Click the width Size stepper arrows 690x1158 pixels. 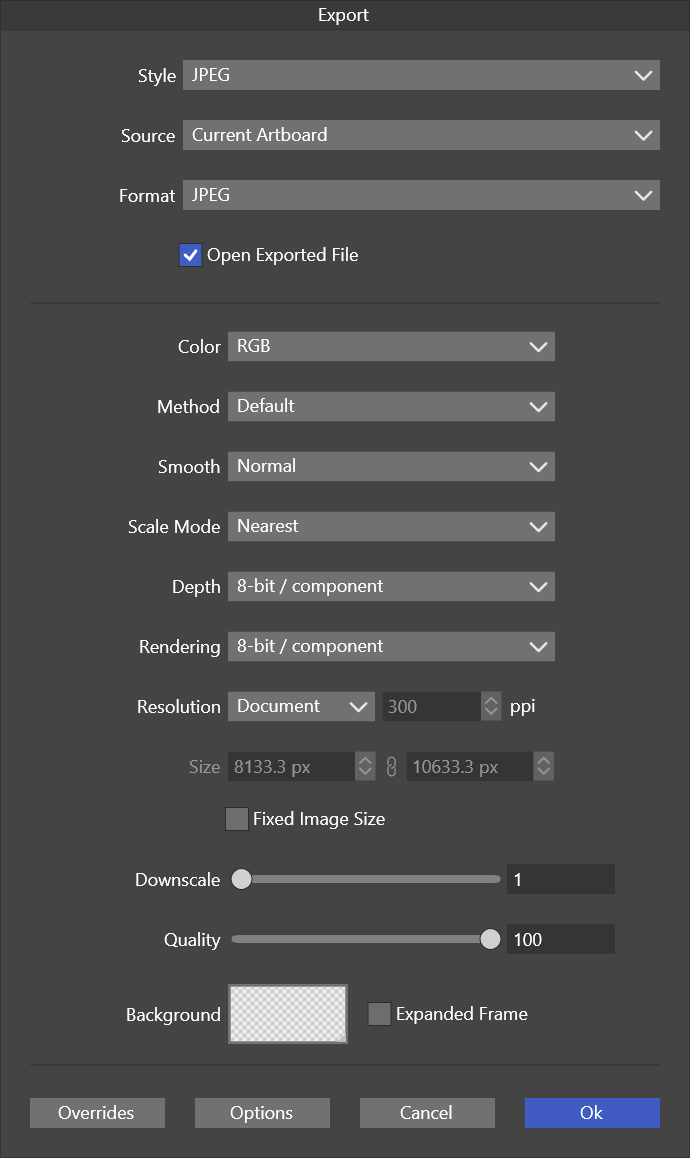tap(365, 766)
